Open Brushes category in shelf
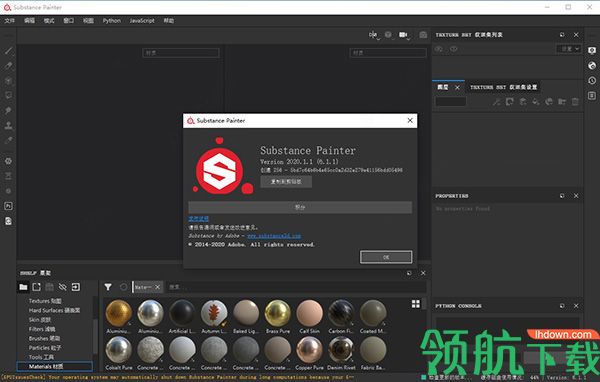The width and height of the screenshot is (600, 382). (x=44, y=338)
